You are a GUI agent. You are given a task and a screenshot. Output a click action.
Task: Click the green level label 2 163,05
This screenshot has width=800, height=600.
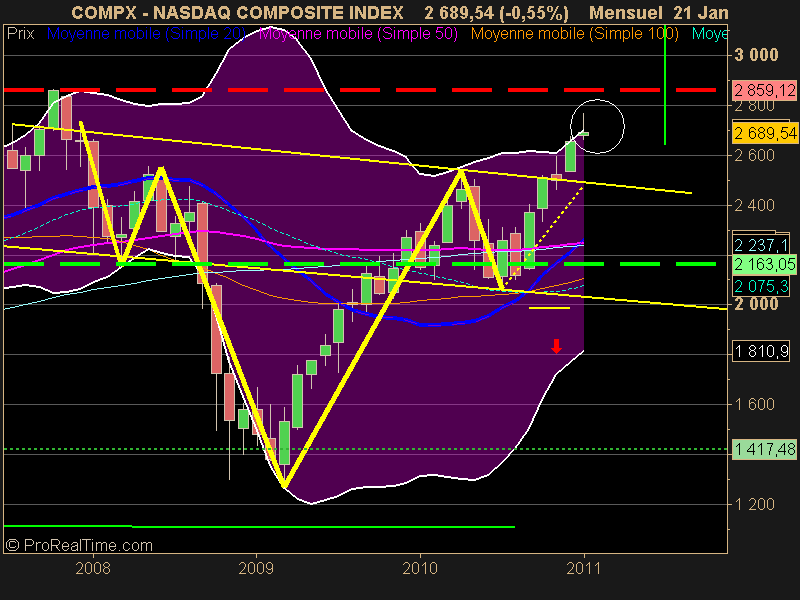(764, 264)
